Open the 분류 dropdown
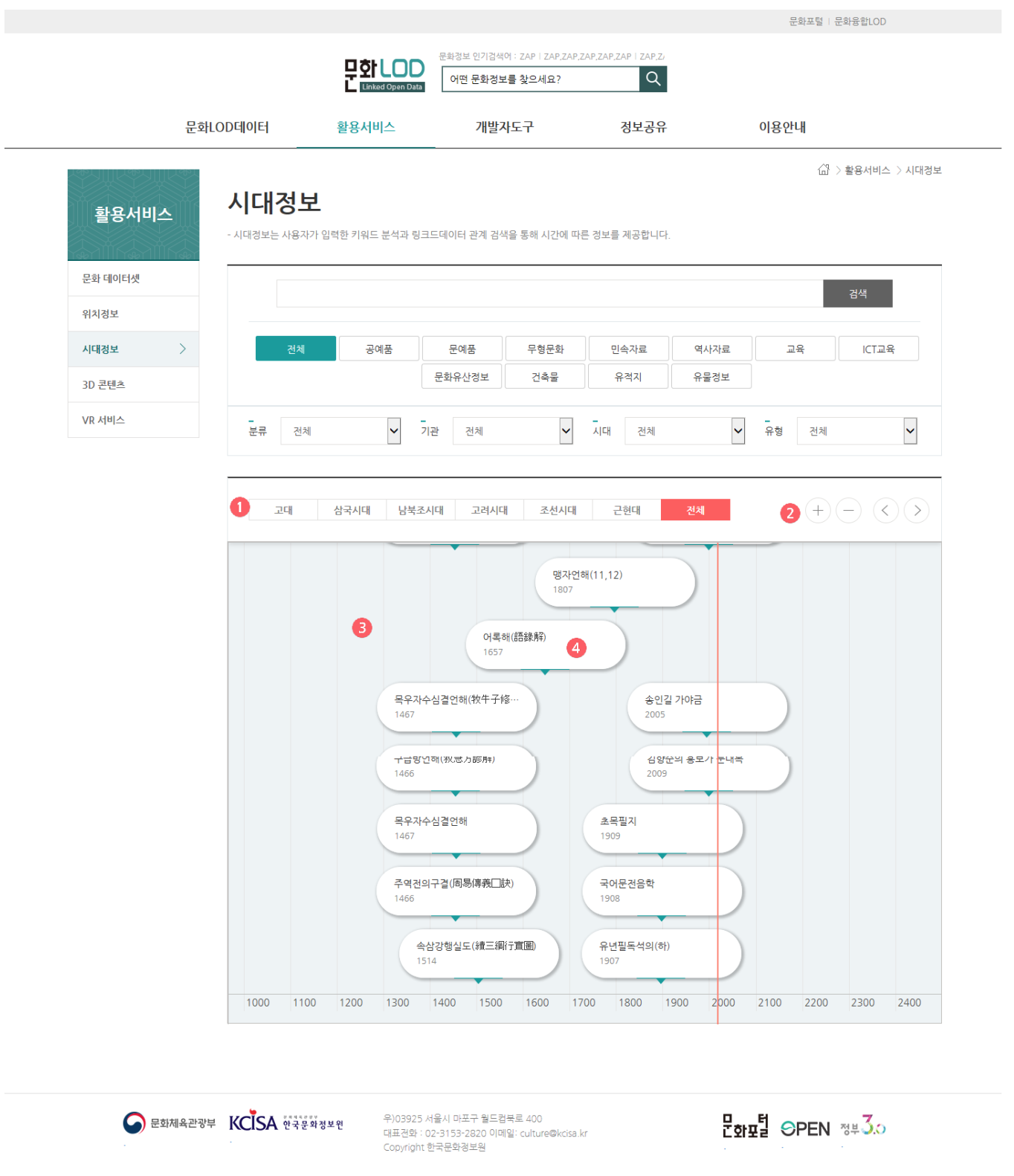The image size is (1014, 1176). click(x=340, y=431)
